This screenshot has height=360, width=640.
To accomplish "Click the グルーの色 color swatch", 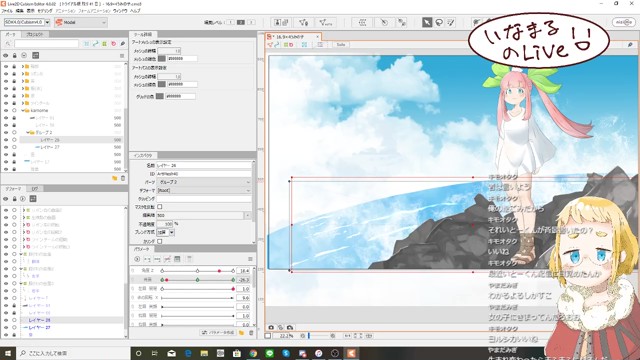I will 160,96.
